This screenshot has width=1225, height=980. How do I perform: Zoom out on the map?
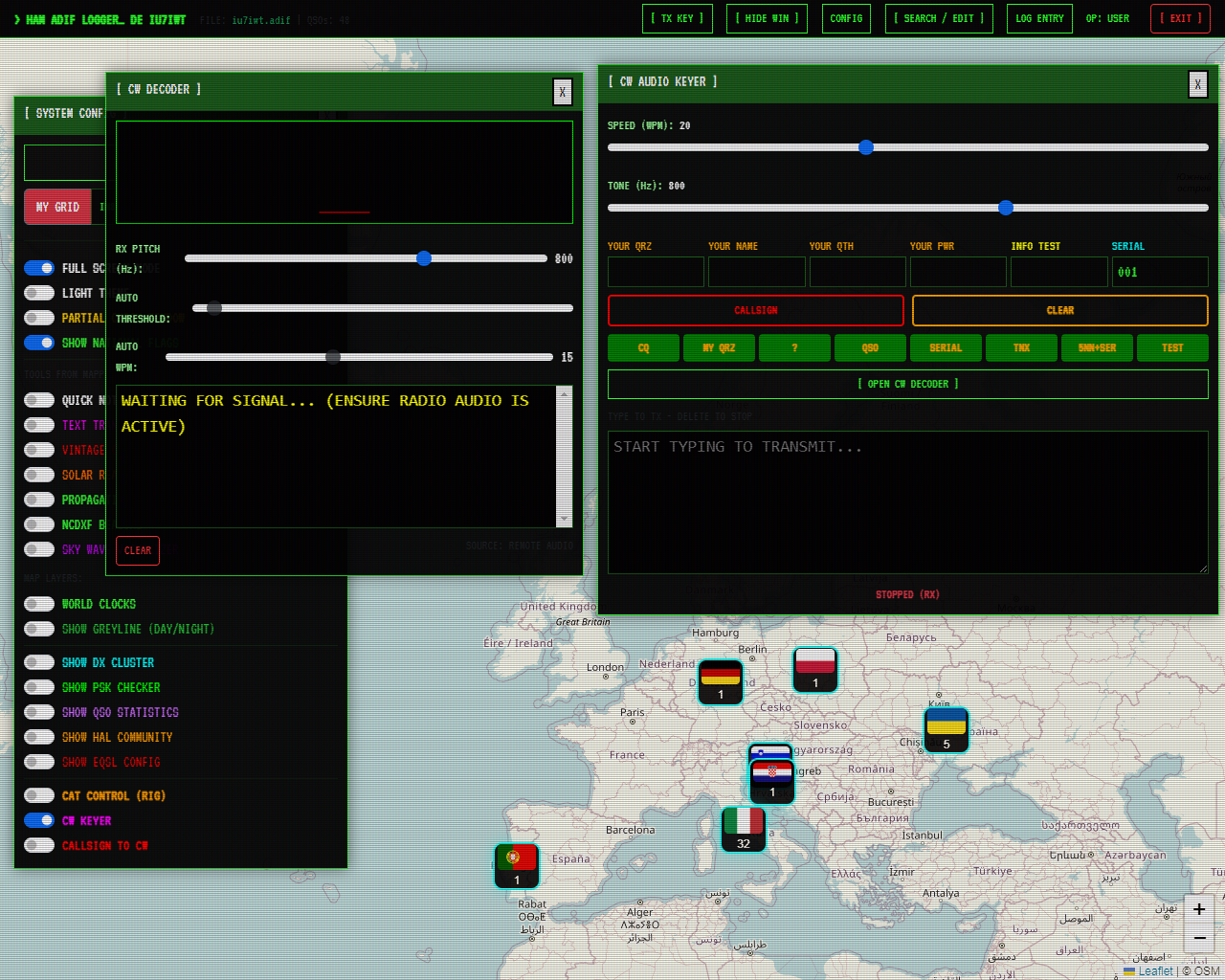click(1198, 938)
